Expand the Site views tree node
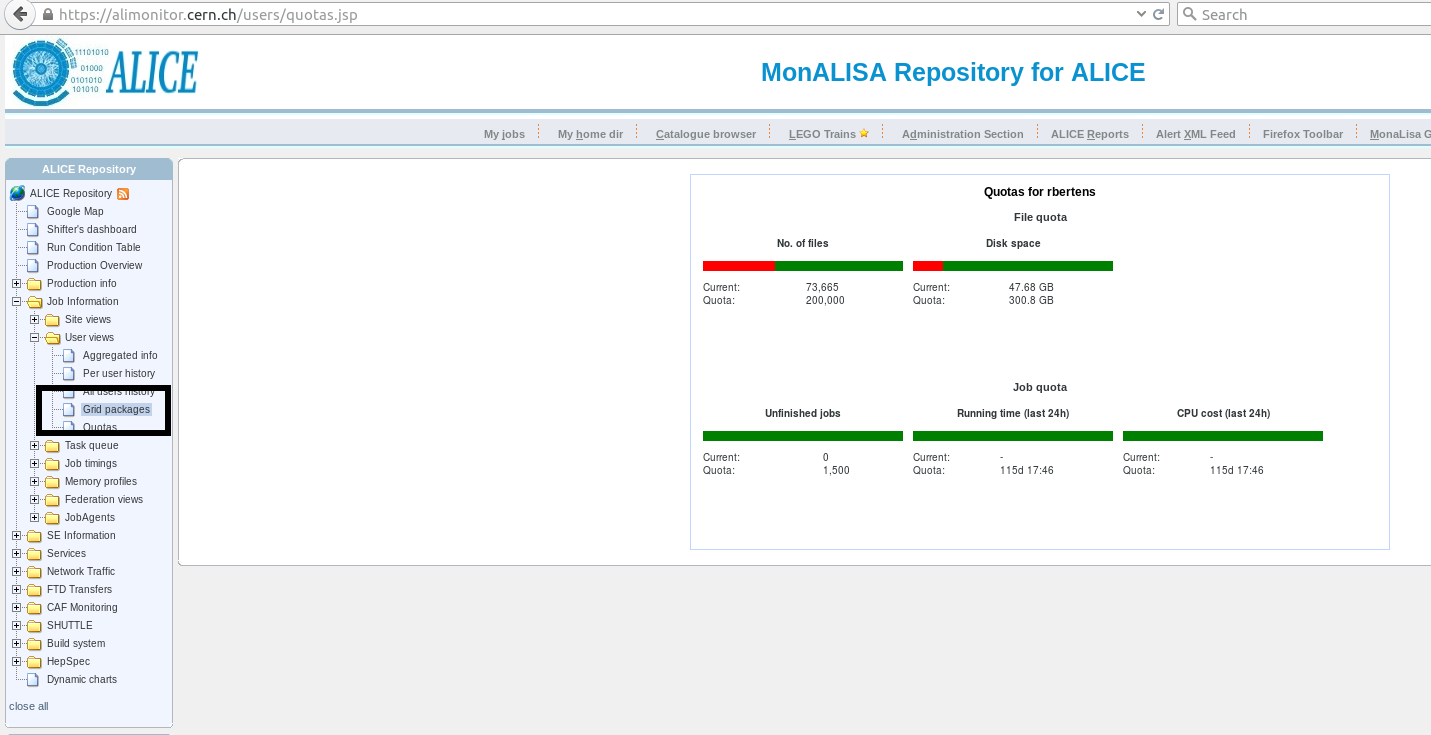The width and height of the screenshot is (1431, 735). click(x=34, y=319)
